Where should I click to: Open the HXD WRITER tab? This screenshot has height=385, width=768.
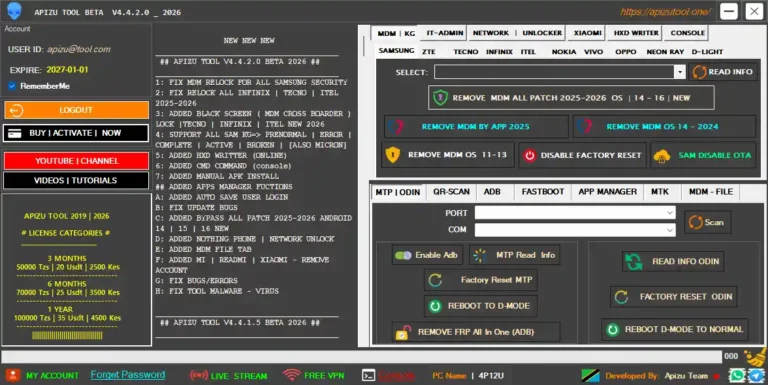[636, 33]
